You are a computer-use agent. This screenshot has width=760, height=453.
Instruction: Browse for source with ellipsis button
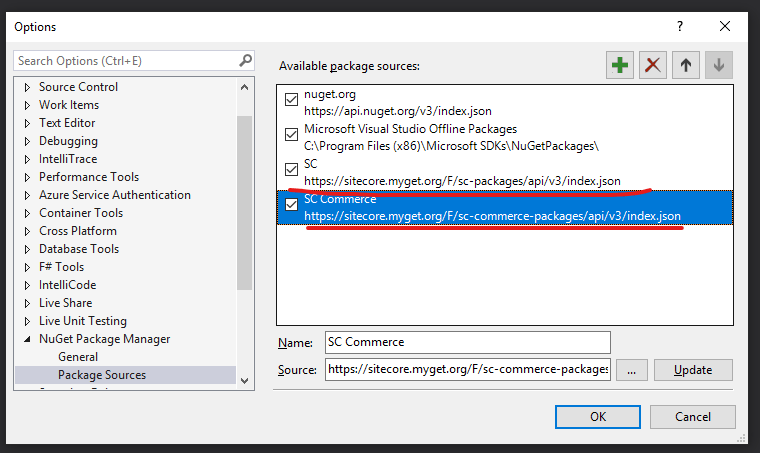point(631,369)
